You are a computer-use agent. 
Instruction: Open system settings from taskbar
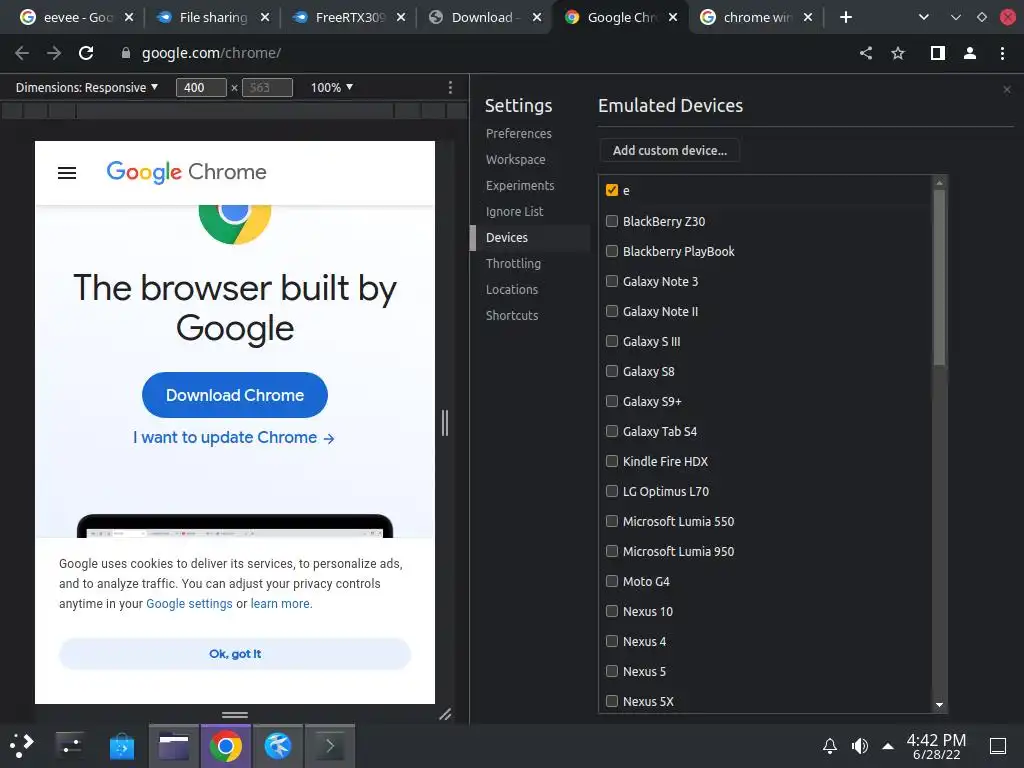coord(69,746)
